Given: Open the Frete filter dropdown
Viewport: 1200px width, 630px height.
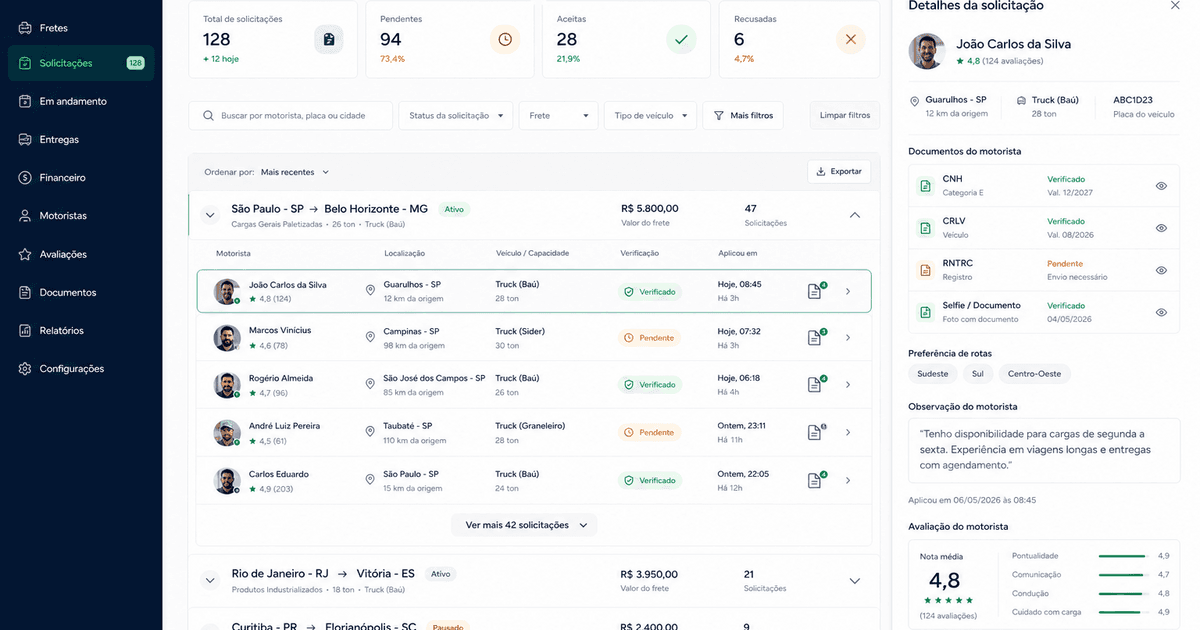Looking at the screenshot, I should (x=558, y=116).
